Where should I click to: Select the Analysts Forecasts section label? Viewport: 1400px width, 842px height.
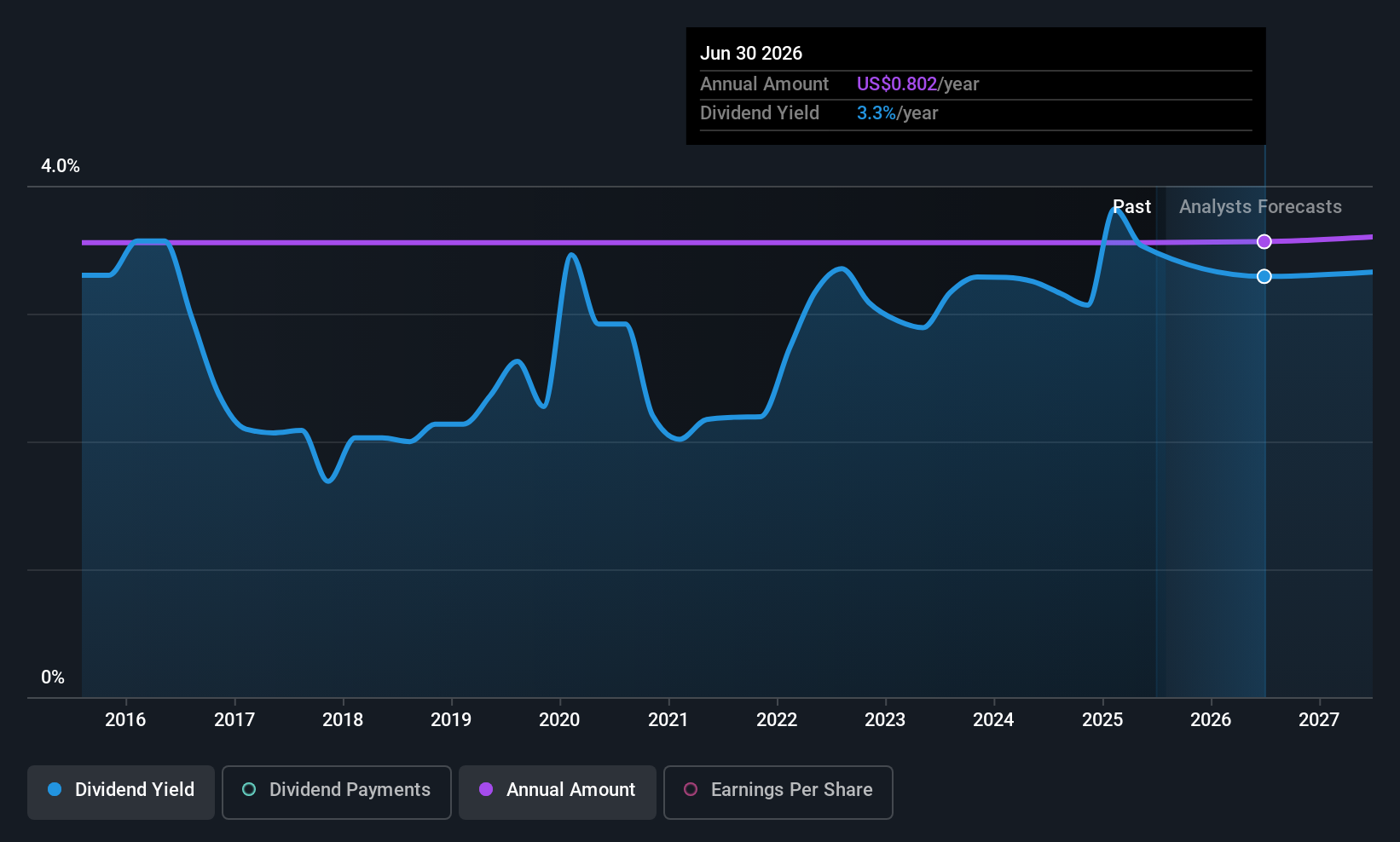pos(1260,206)
